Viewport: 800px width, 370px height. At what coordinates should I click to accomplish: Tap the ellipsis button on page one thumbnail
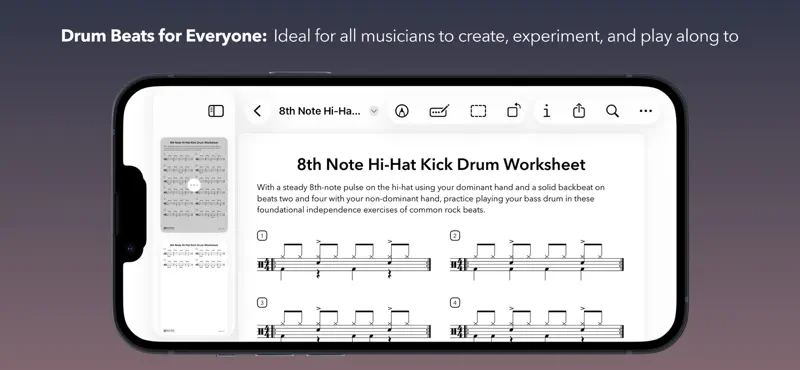194,185
